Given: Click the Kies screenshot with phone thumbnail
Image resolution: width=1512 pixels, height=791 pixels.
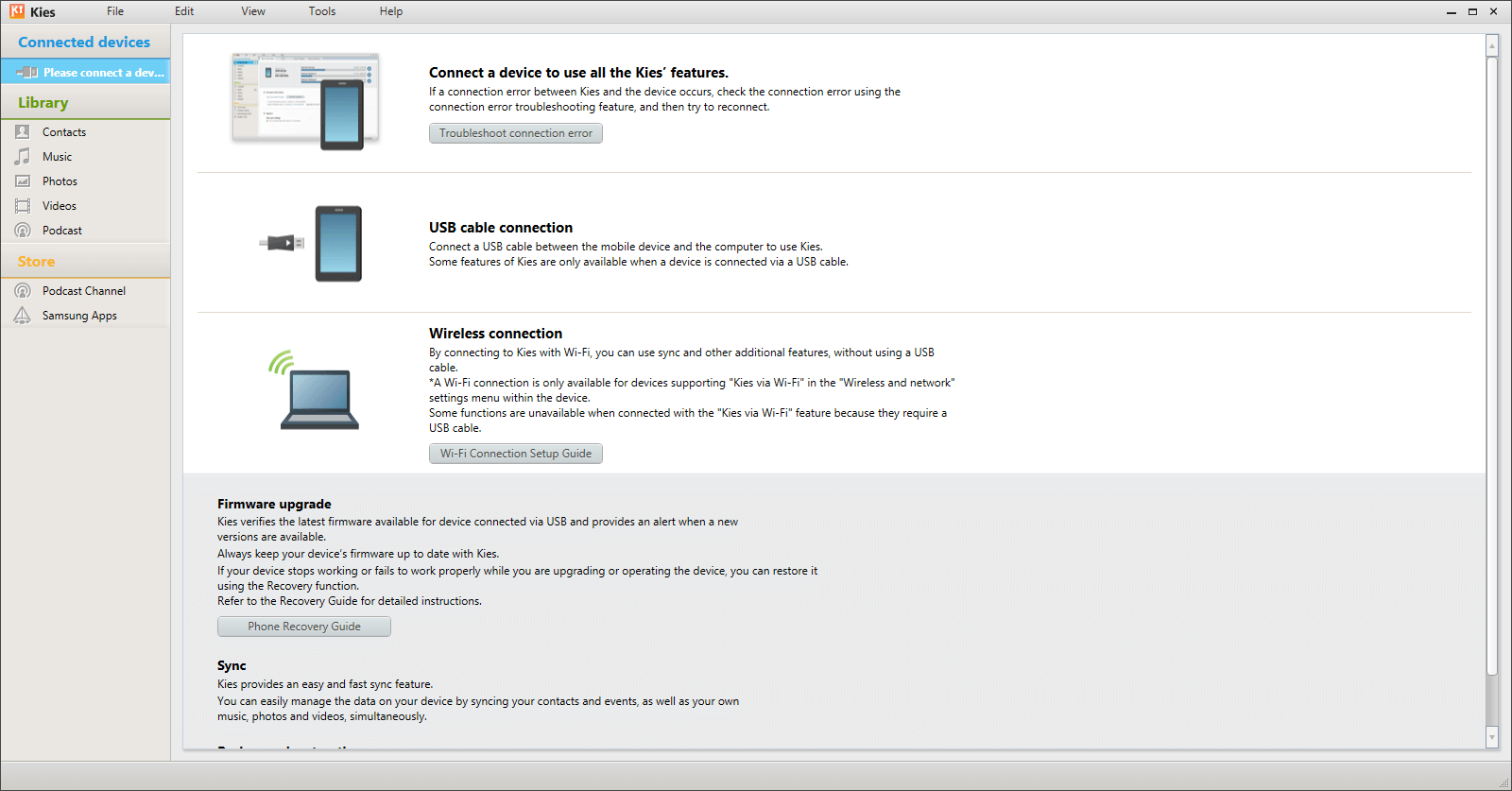Looking at the screenshot, I should tap(305, 101).
